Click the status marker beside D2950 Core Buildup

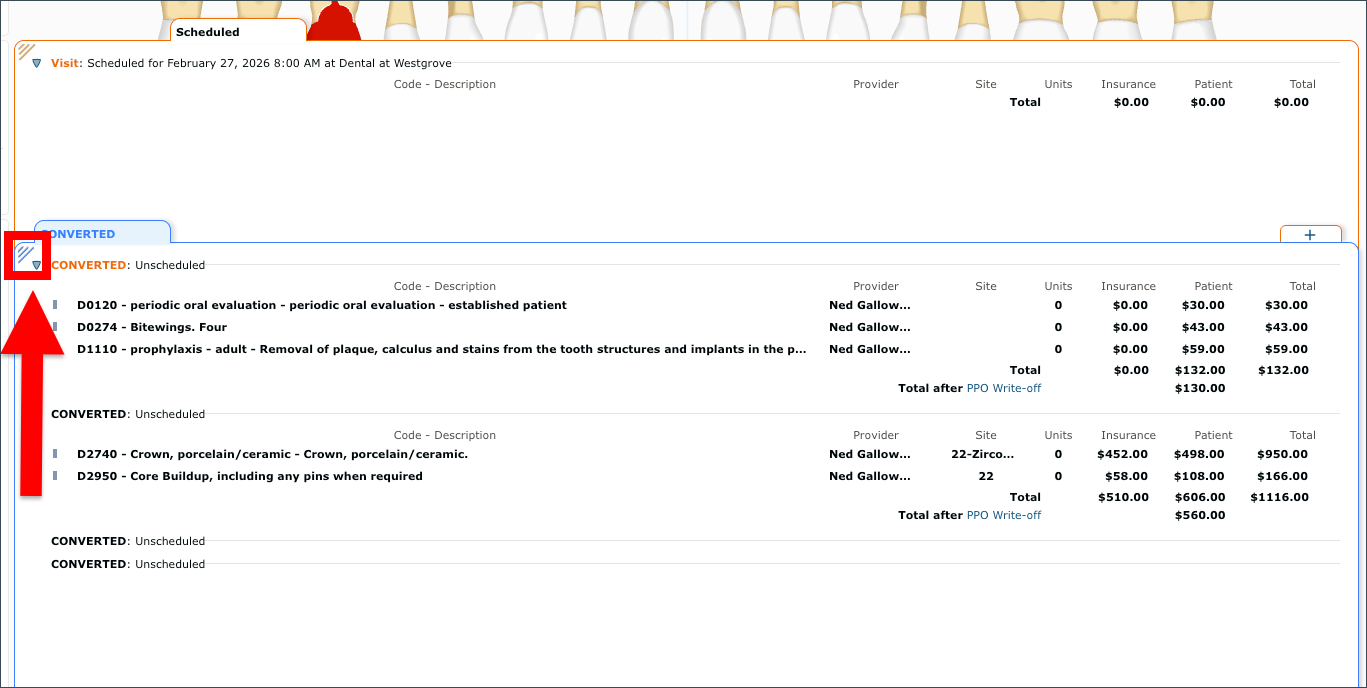[x=55, y=476]
